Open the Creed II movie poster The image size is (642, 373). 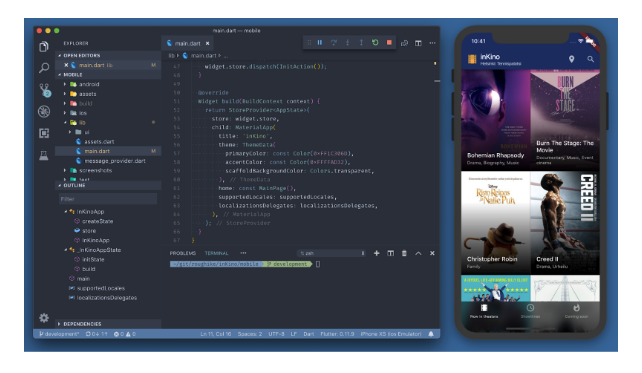coord(565,223)
